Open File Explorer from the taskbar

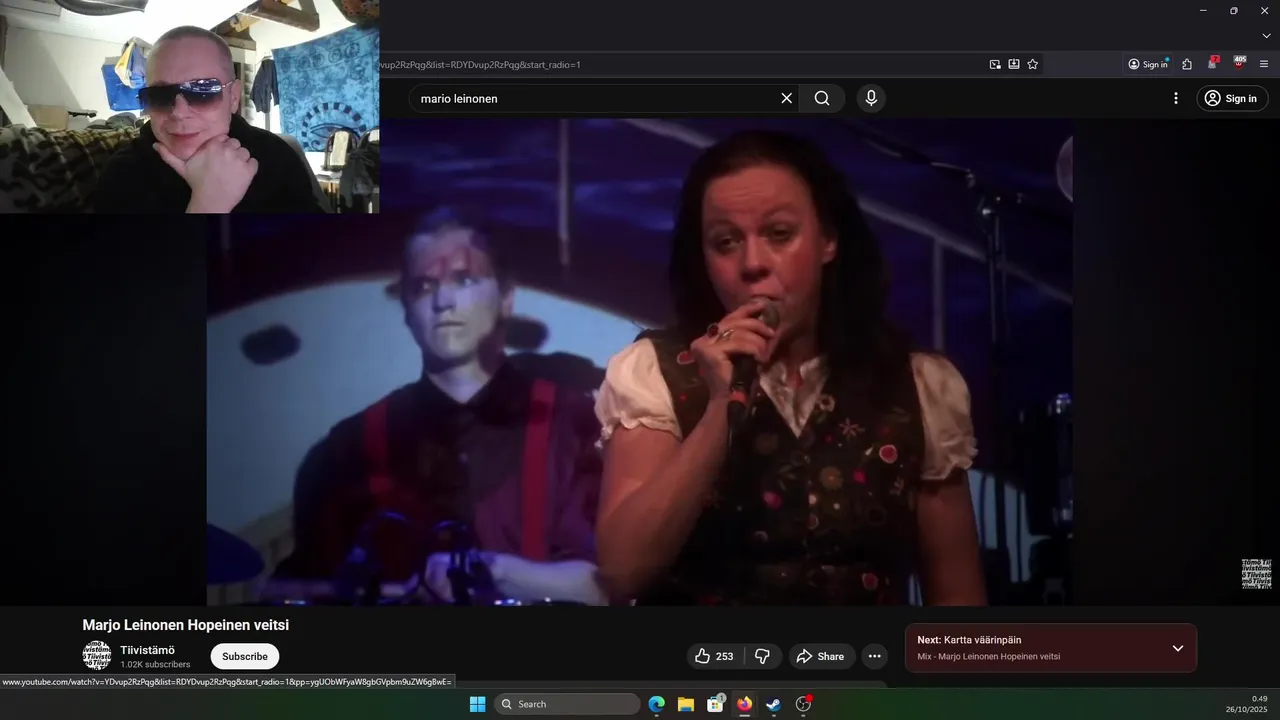686,704
